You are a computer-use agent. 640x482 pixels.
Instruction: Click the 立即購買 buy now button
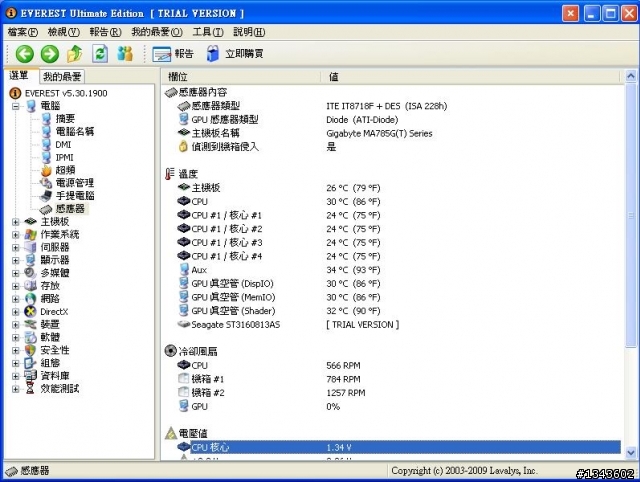click(235, 54)
